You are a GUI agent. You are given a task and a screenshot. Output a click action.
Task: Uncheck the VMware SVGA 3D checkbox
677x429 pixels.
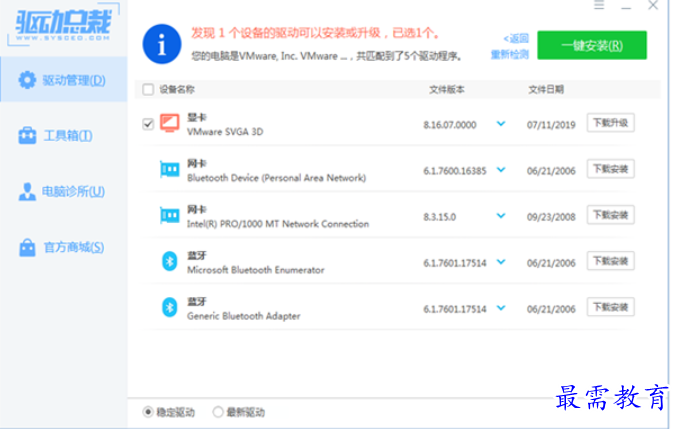click(148, 124)
